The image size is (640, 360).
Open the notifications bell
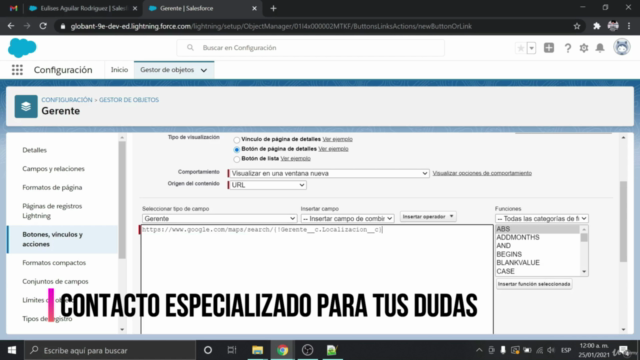tap(600, 48)
